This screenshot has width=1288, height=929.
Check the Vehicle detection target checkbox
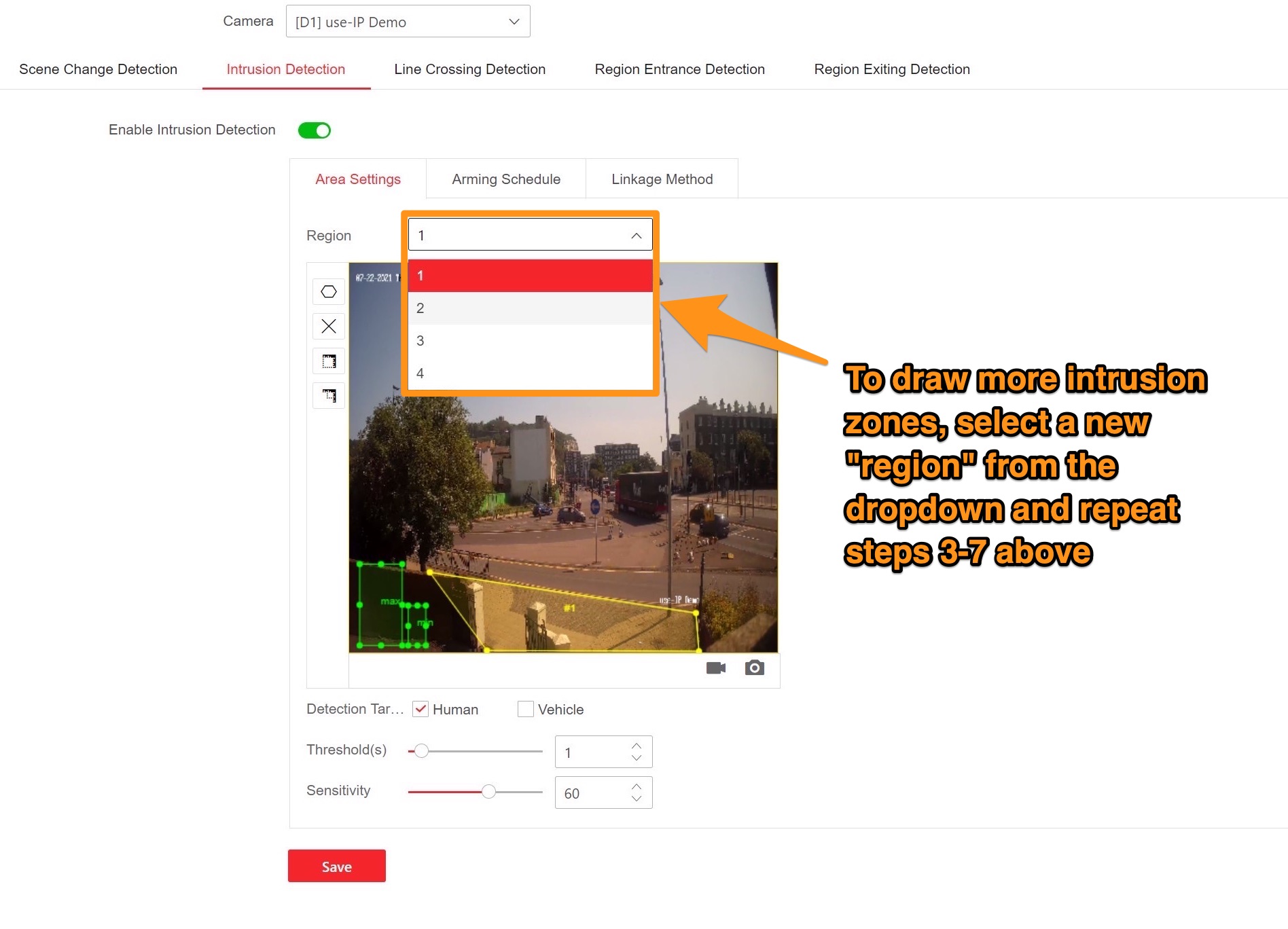click(x=525, y=710)
